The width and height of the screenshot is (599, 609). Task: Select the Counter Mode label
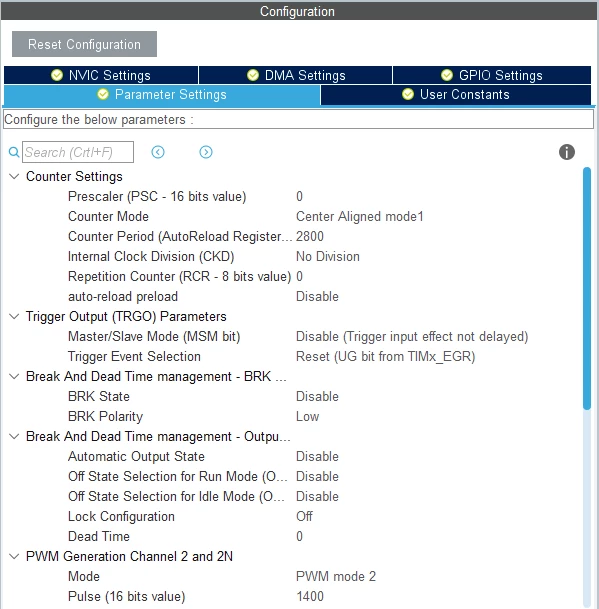(x=108, y=216)
